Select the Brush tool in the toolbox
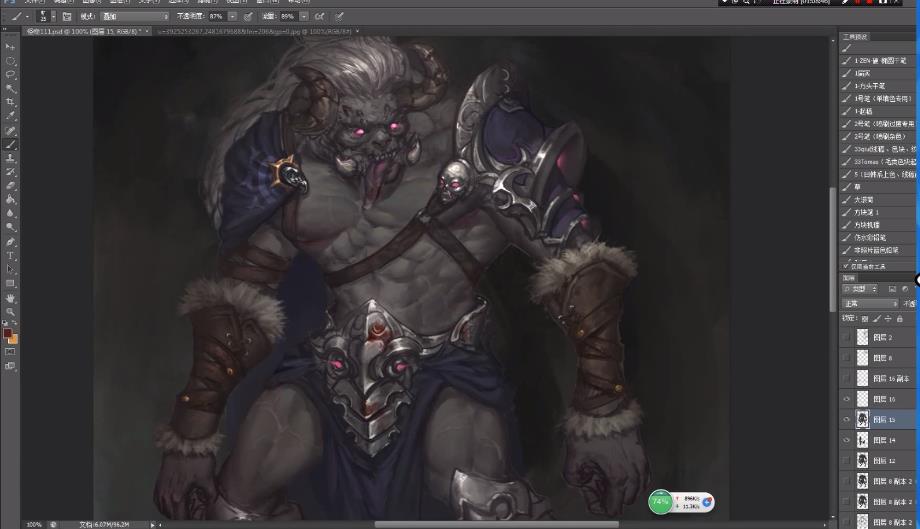920x529 pixels. (x=10, y=144)
